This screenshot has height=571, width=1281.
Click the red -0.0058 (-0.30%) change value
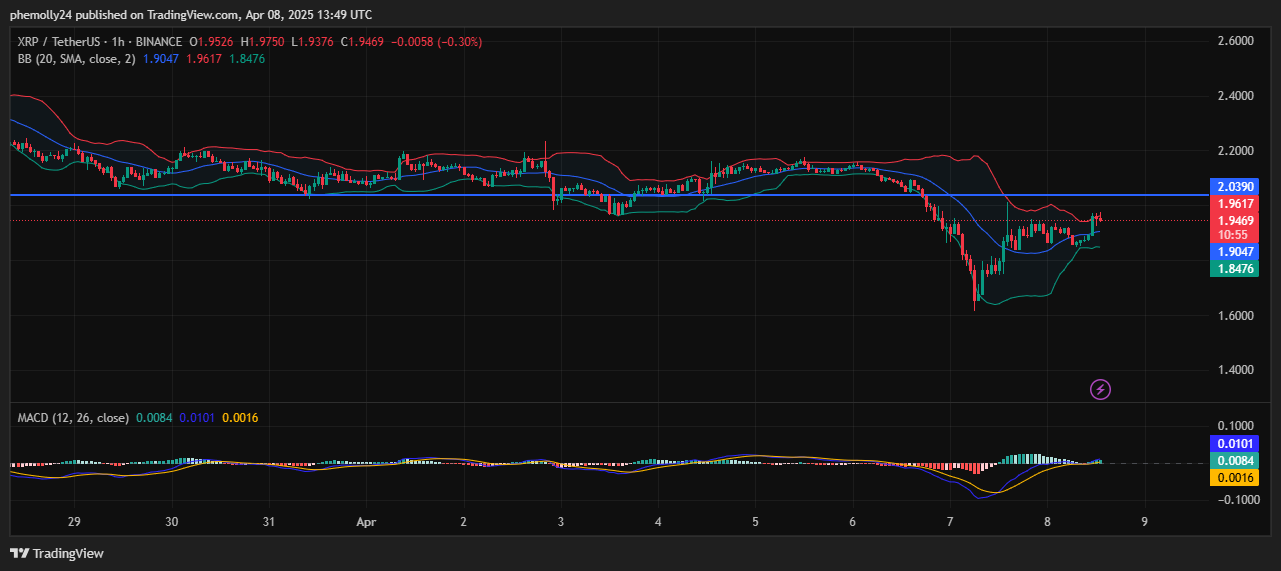436,42
